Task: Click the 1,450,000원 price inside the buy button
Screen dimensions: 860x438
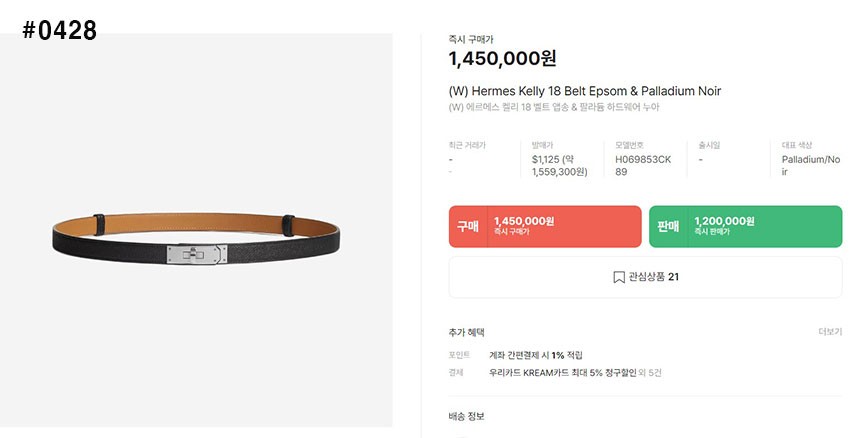Action: point(524,221)
